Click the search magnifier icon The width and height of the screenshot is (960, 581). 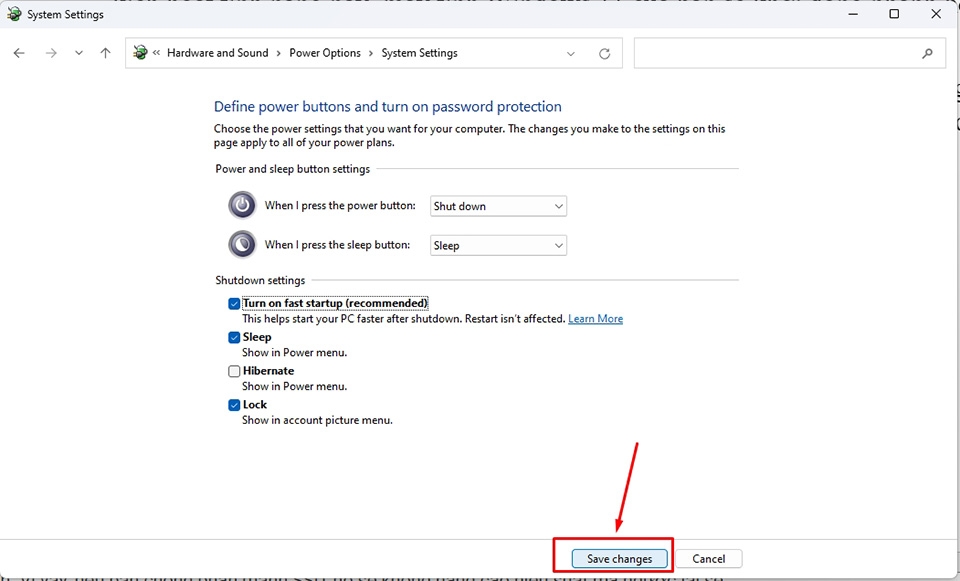927,52
